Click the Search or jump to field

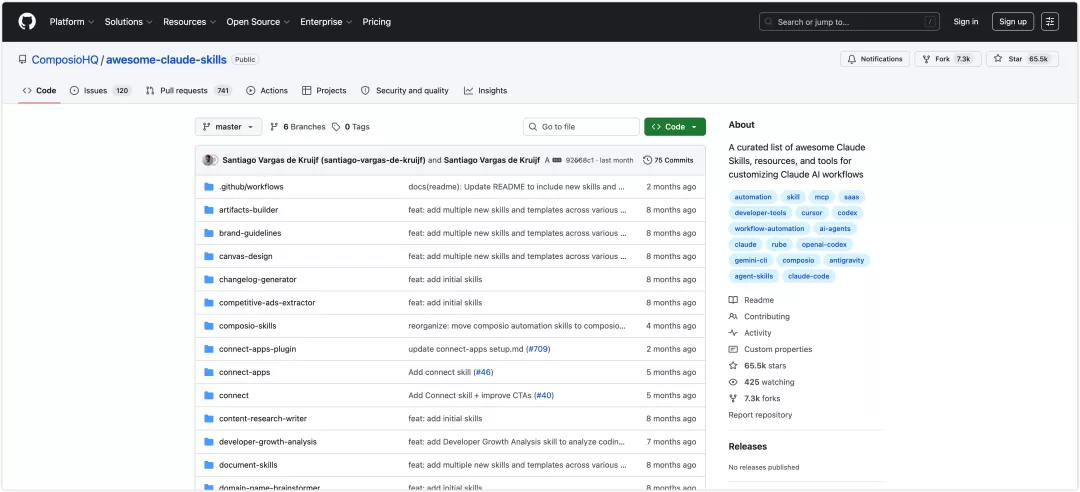tap(849, 22)
